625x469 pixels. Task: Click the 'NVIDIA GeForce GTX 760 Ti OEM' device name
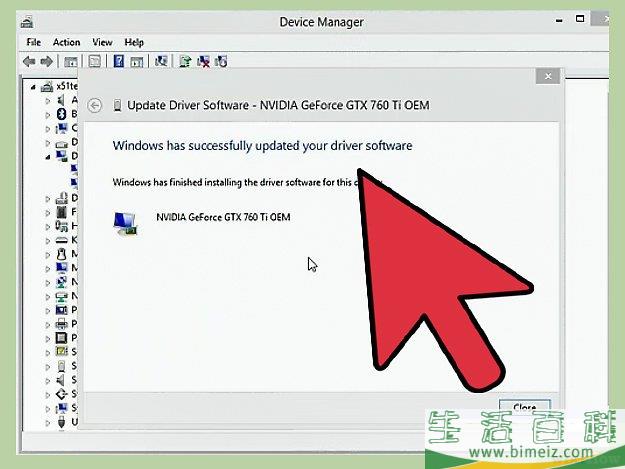(x=223, y=217)
